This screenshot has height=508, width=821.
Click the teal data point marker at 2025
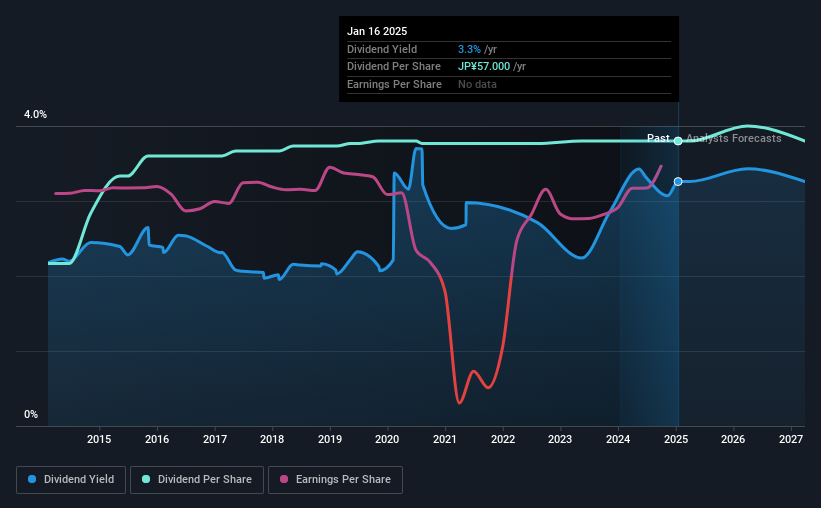(x=678, y=141)
